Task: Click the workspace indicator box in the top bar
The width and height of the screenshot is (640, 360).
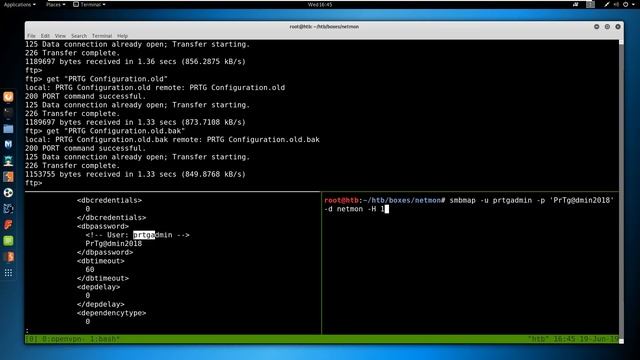Action: click(x=590, y=4)
